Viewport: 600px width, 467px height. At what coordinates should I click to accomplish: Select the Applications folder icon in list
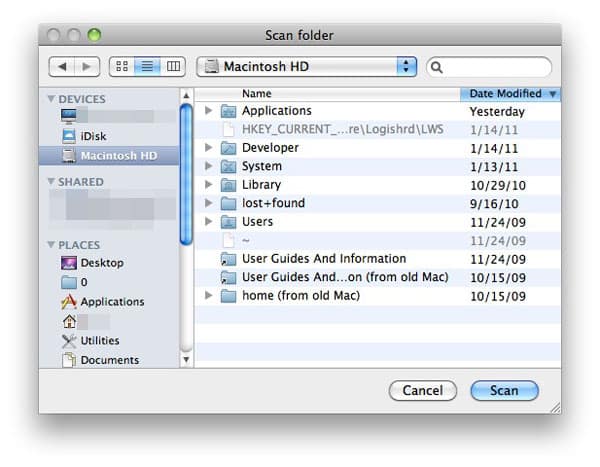point(228,111)
